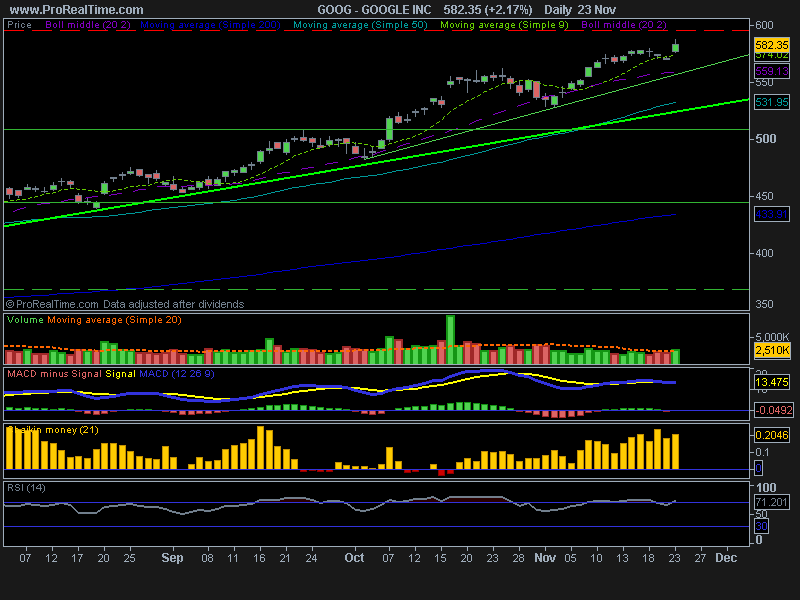Click the MACD minus Signal label
Screen dimensions: 800x600
point(54,374)
